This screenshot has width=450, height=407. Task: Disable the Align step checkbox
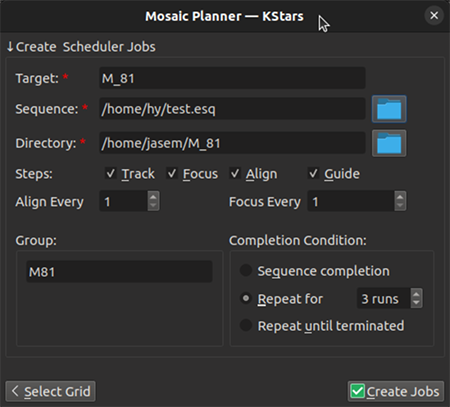point(235,173)
